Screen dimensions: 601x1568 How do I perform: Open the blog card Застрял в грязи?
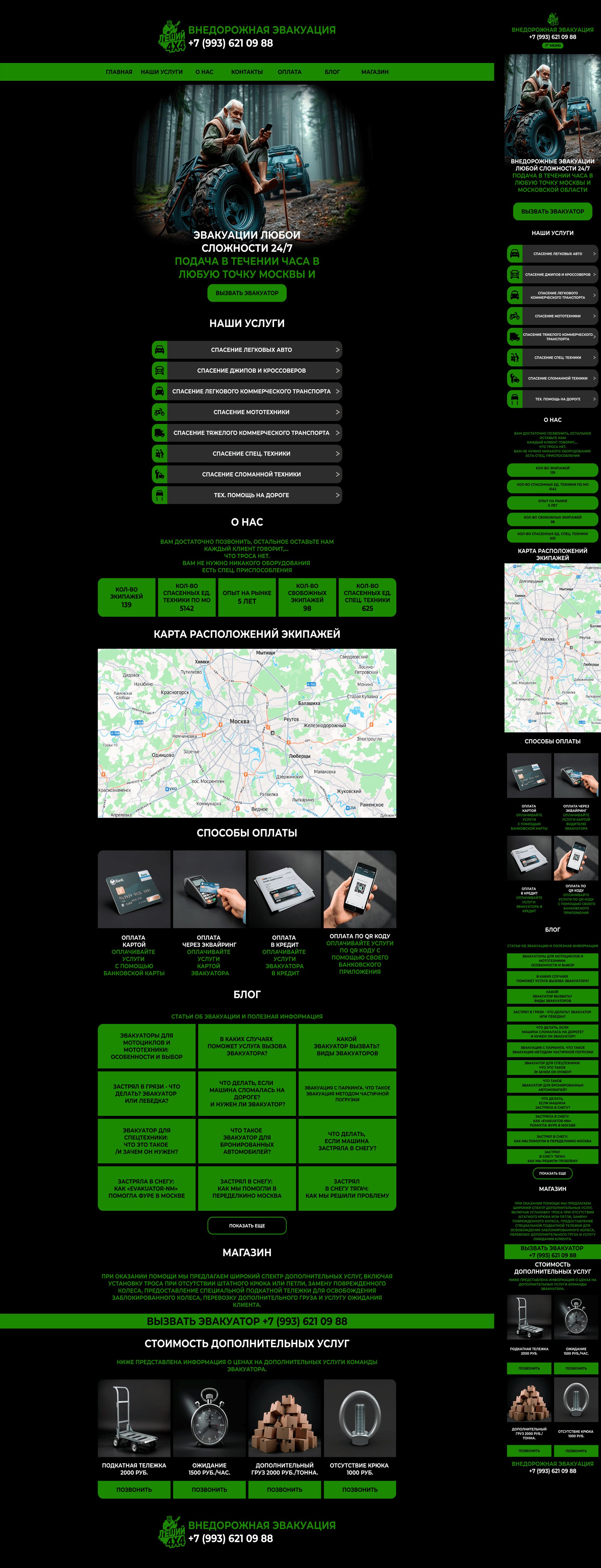tap(147, 1093)
